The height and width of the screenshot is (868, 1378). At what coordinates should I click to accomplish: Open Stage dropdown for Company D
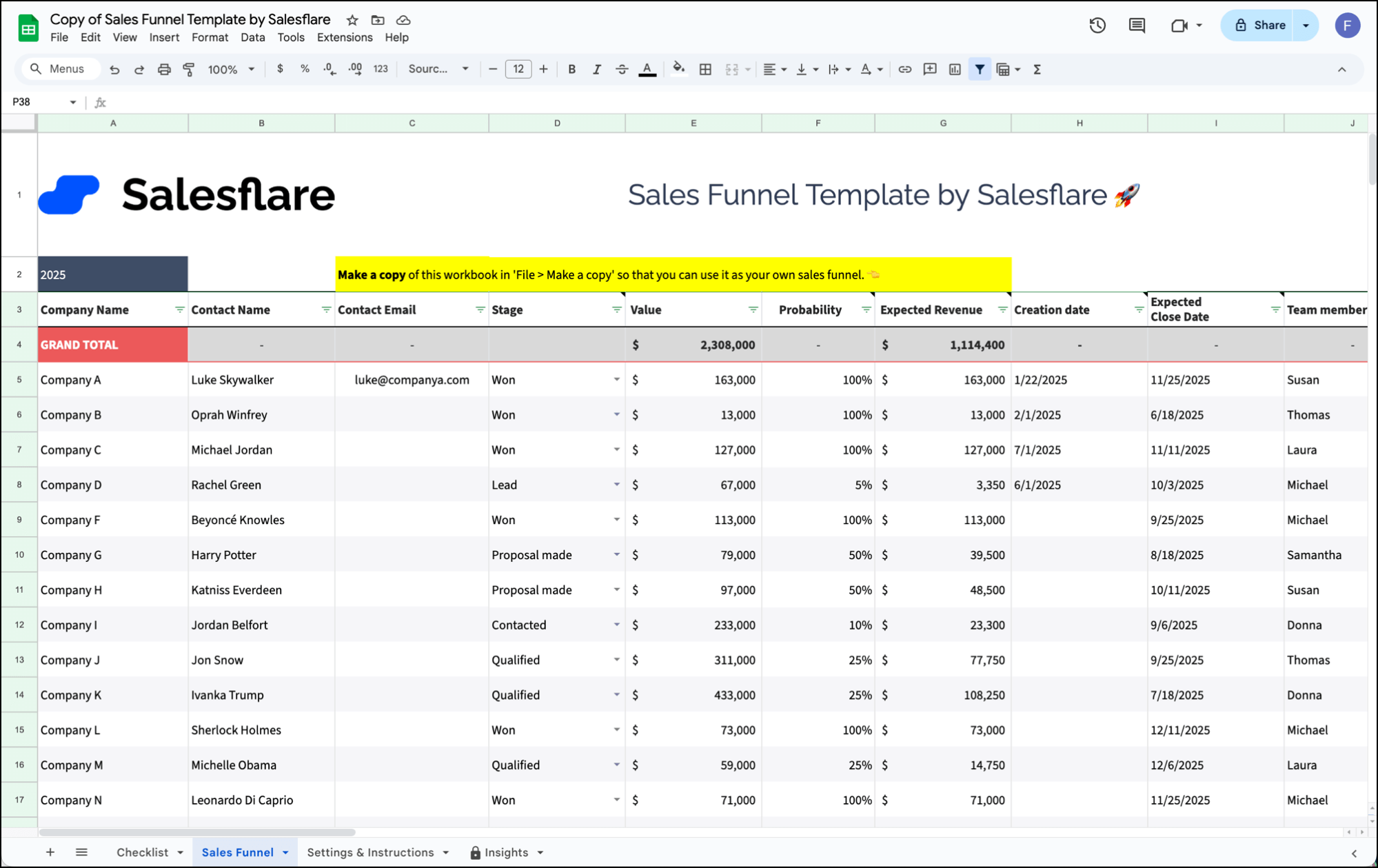(616, 485)
